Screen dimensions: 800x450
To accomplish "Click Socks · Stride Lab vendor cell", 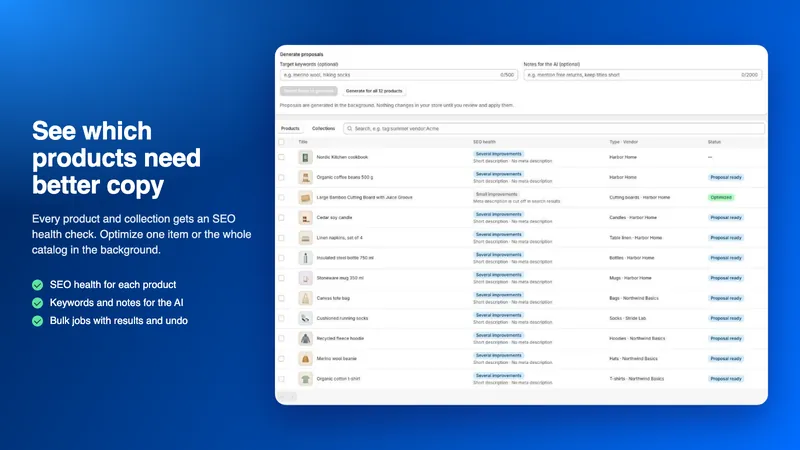I will [628, 318].
